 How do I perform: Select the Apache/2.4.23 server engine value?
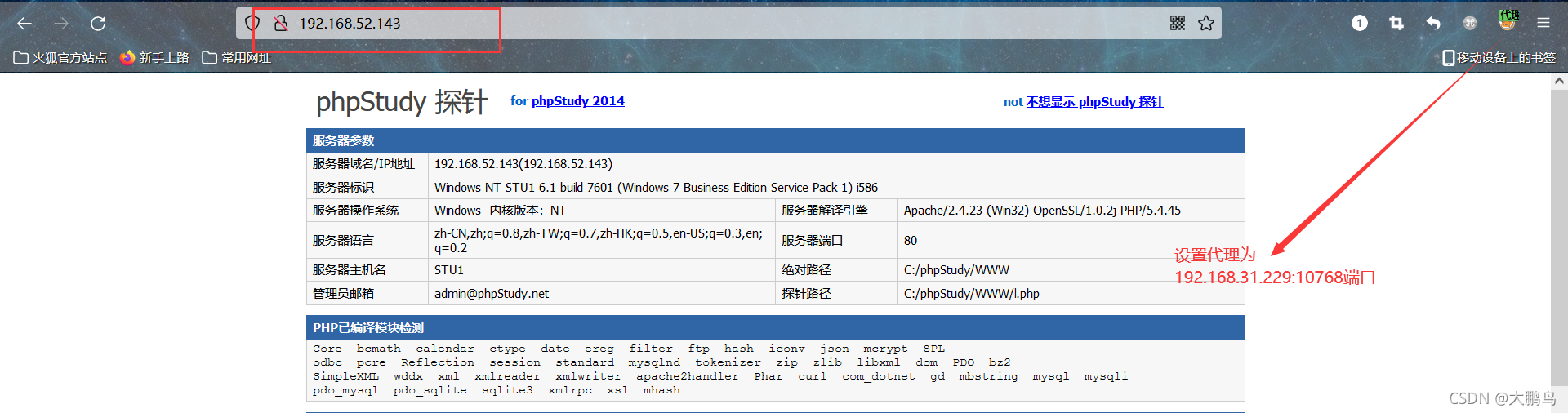click(x=1042, y=211)
